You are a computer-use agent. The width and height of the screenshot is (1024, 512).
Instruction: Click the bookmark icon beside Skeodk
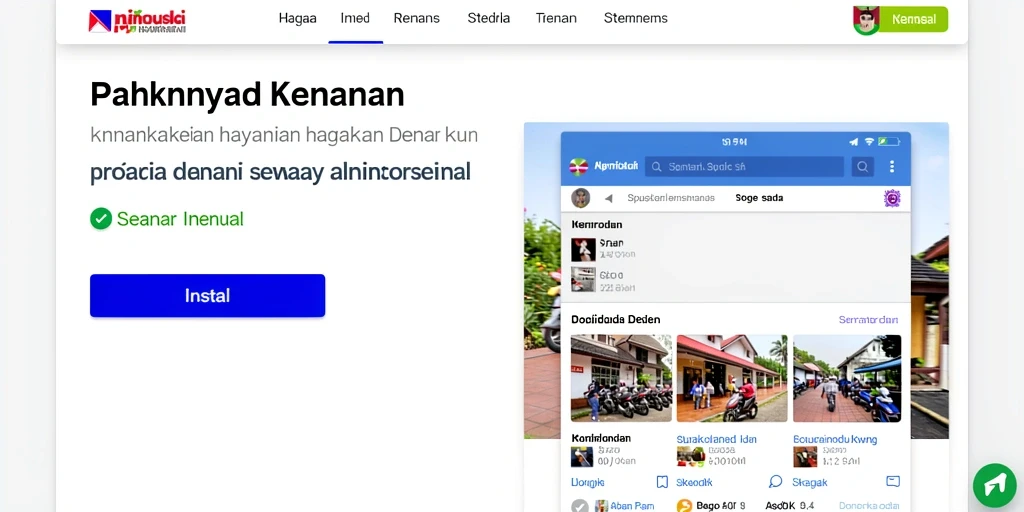click(662, 482)
